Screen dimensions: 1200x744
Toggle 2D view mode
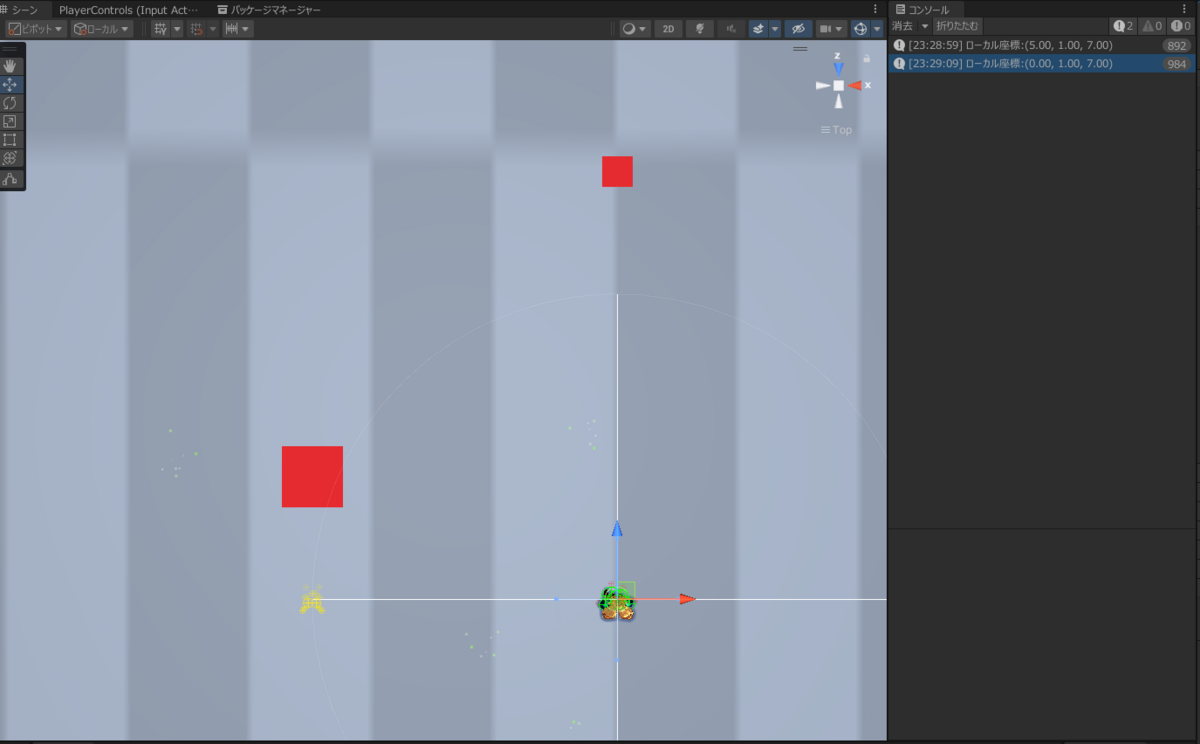click(668, 28)
